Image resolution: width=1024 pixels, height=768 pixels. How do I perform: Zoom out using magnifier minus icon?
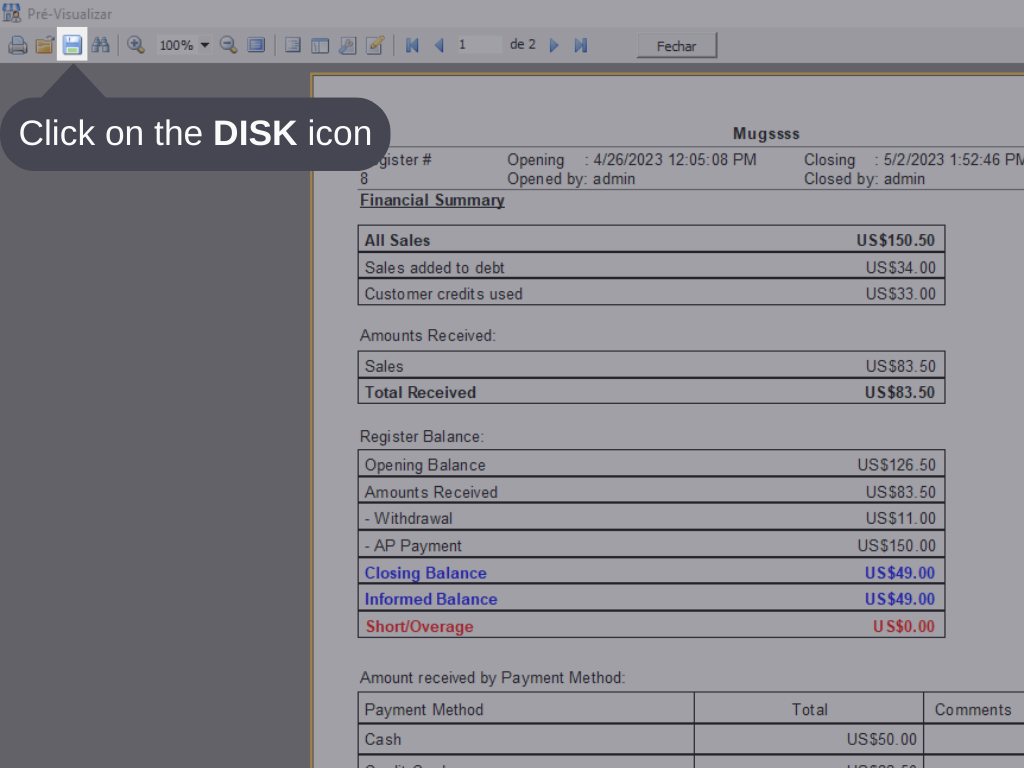click(x=228, y=45)
